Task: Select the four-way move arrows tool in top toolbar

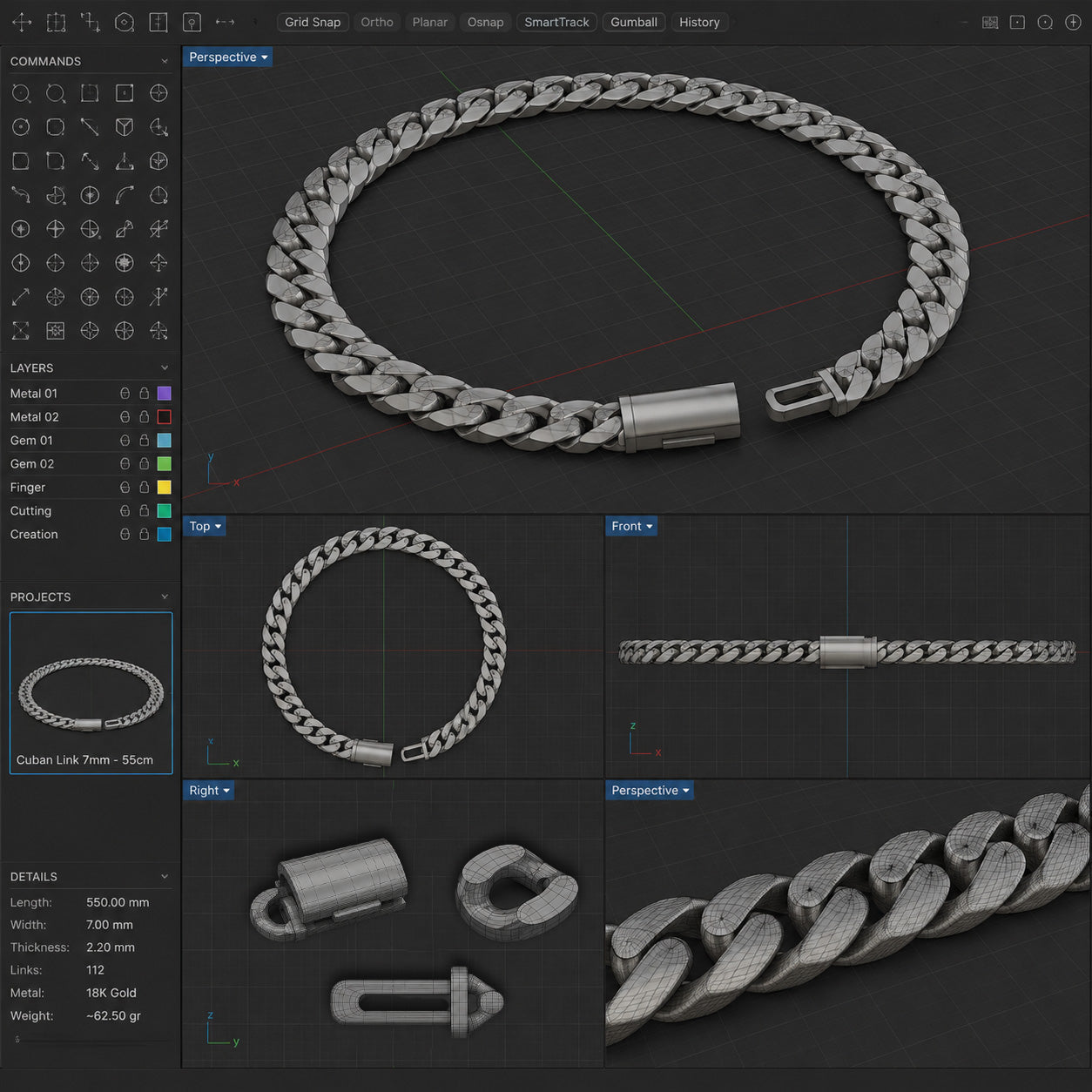Action: click(22, 23)
